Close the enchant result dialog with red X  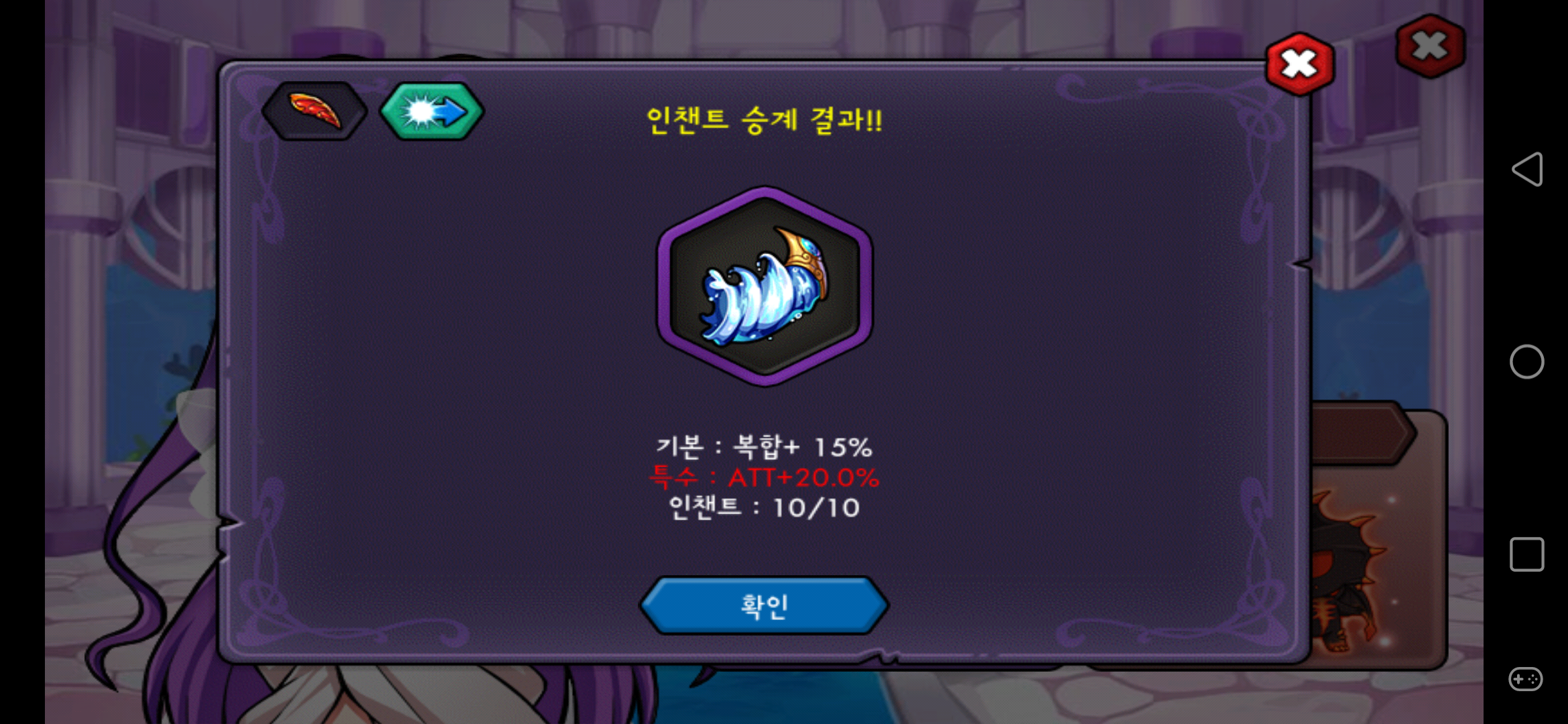point(1300,64)
